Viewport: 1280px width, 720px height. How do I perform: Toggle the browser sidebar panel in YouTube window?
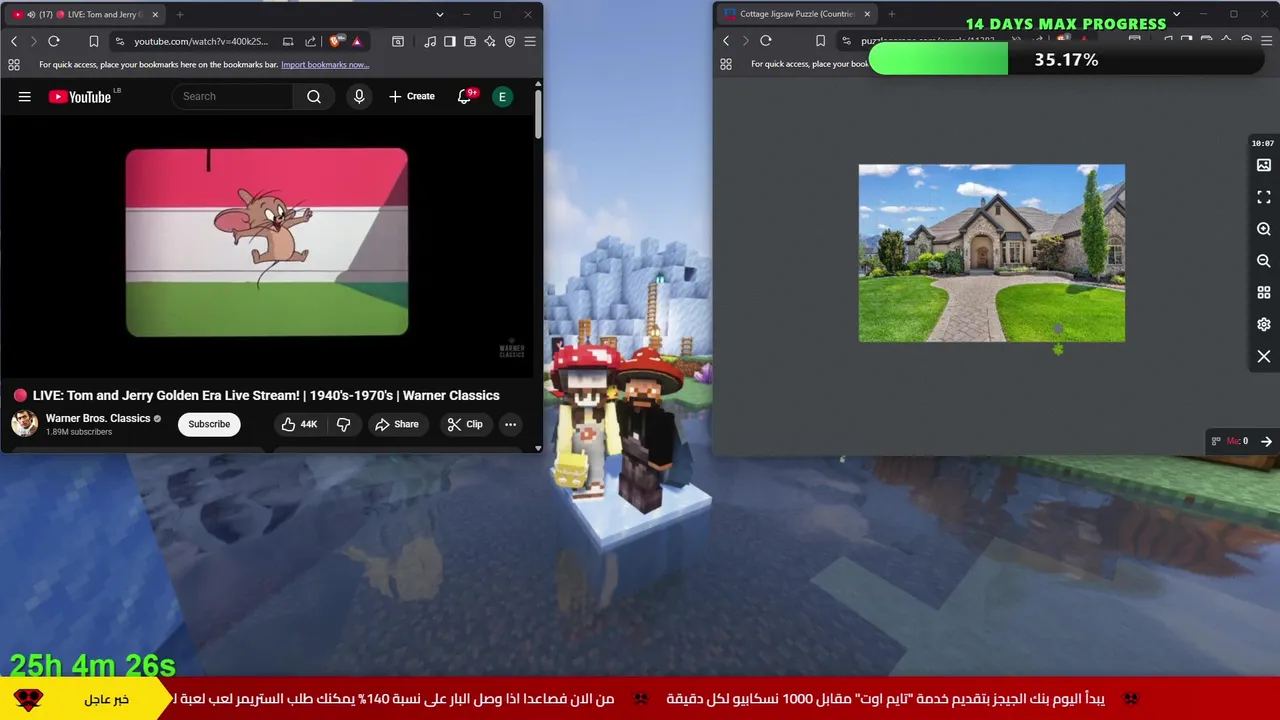tap(450, 41)
